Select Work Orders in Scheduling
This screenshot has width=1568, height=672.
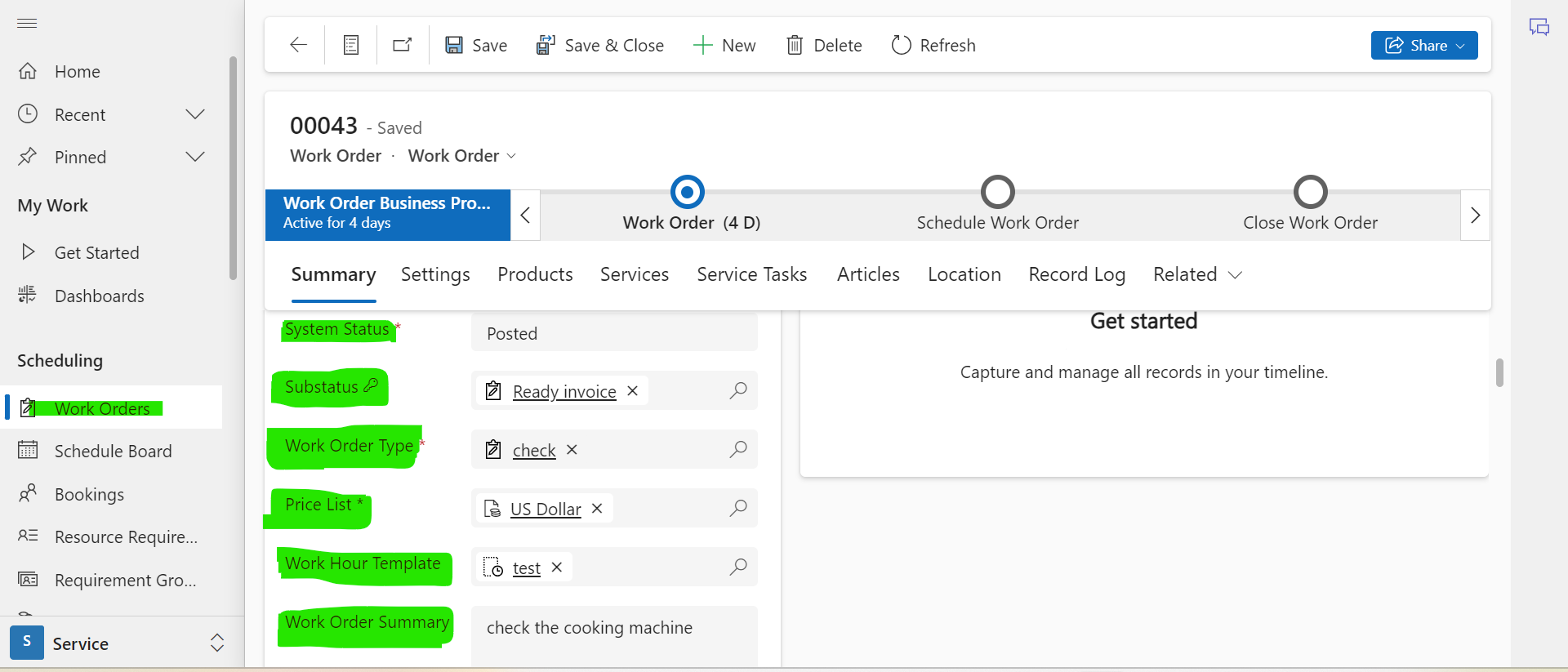point(111,407)
